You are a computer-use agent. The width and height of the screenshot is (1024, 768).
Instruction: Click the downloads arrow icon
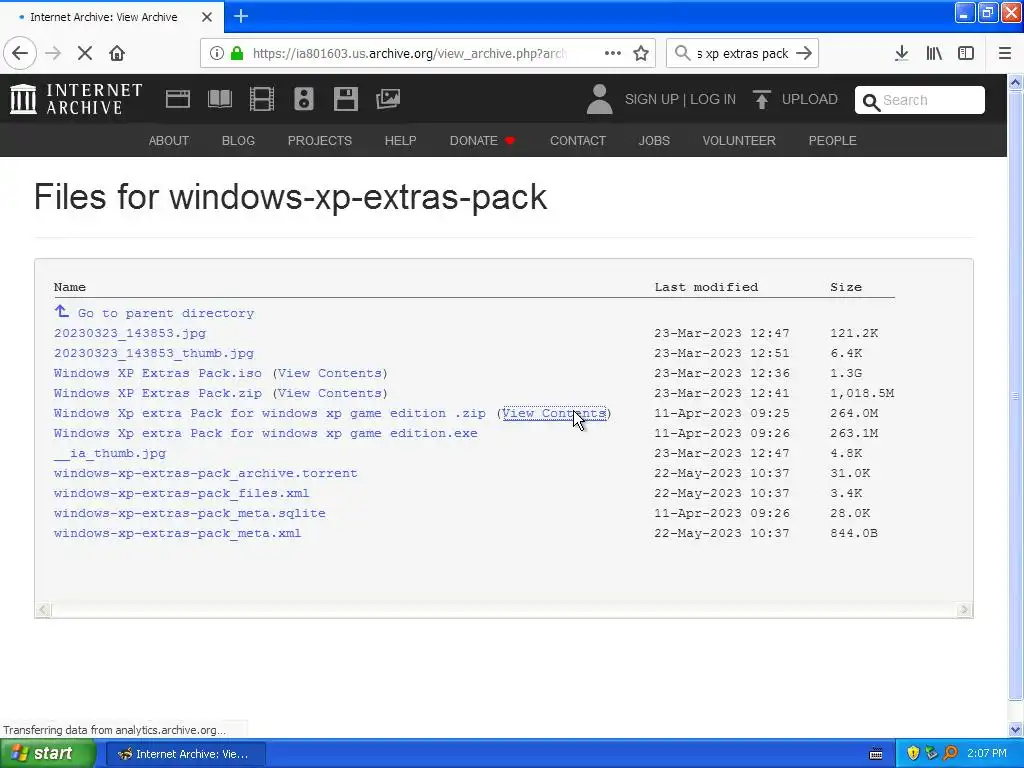click(901, 53)
